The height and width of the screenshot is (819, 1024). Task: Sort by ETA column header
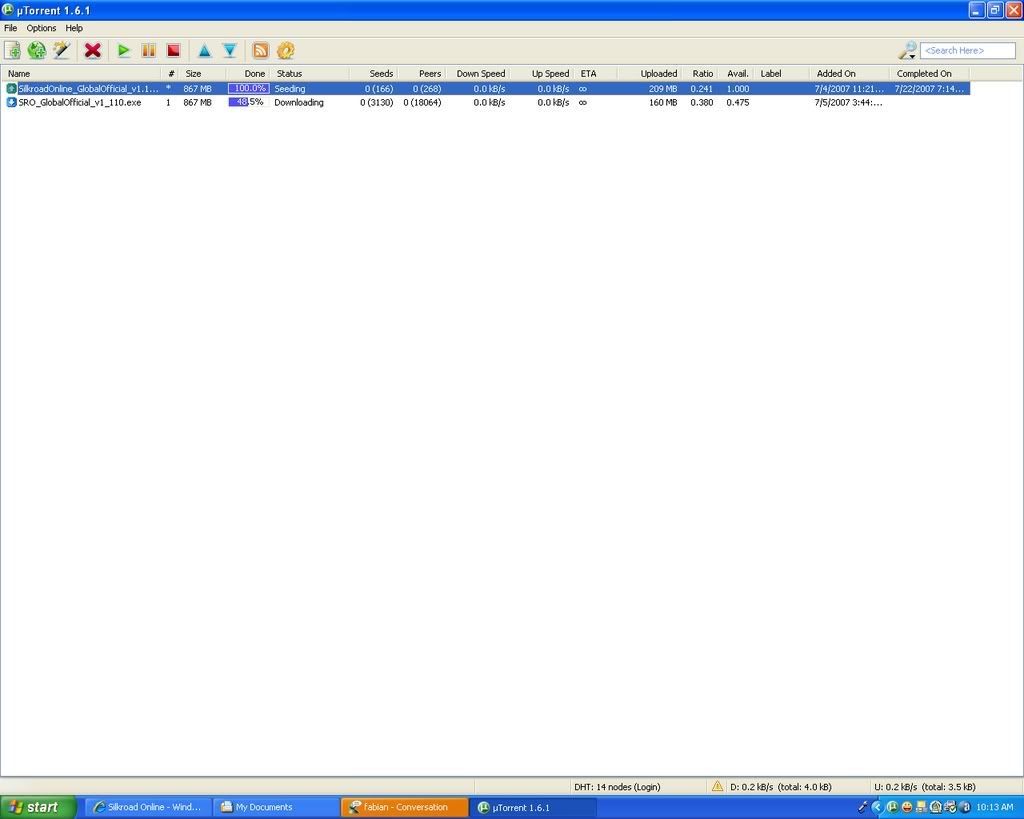pos(596,74)
